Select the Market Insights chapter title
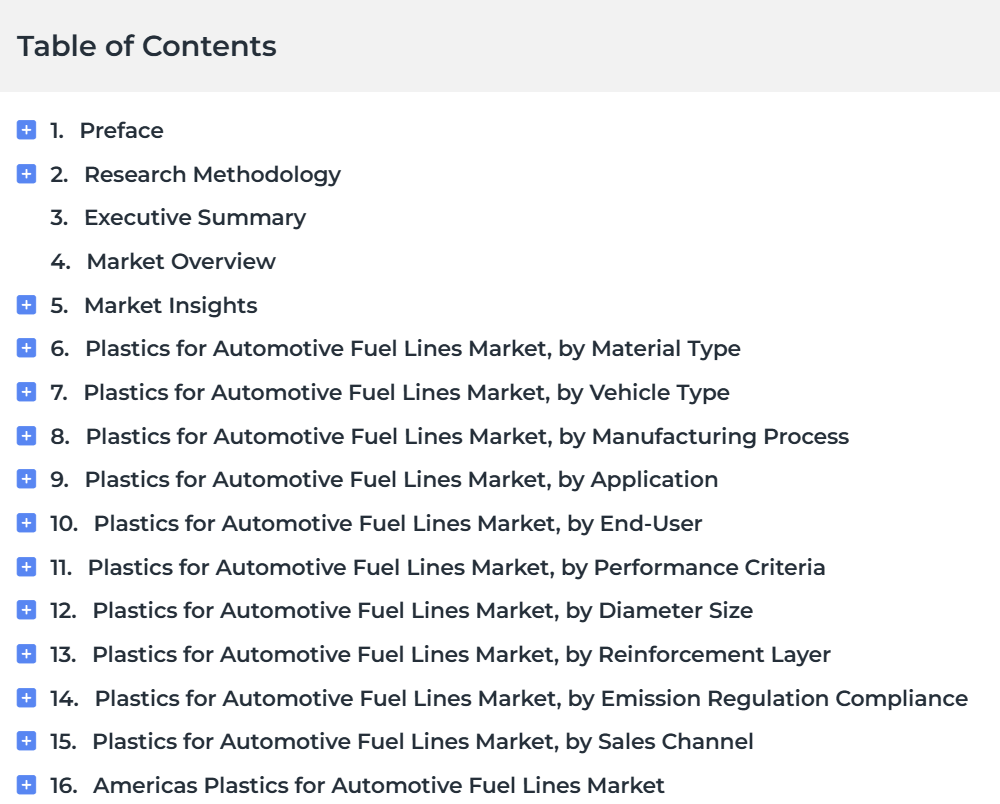This screenshot has height=804, width=1000. (x=170, y=306)
